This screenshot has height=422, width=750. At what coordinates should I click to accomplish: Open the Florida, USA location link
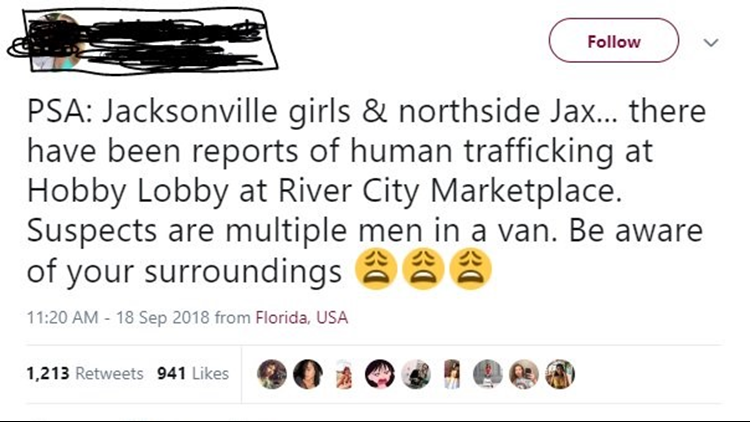[x=302, y=317]
